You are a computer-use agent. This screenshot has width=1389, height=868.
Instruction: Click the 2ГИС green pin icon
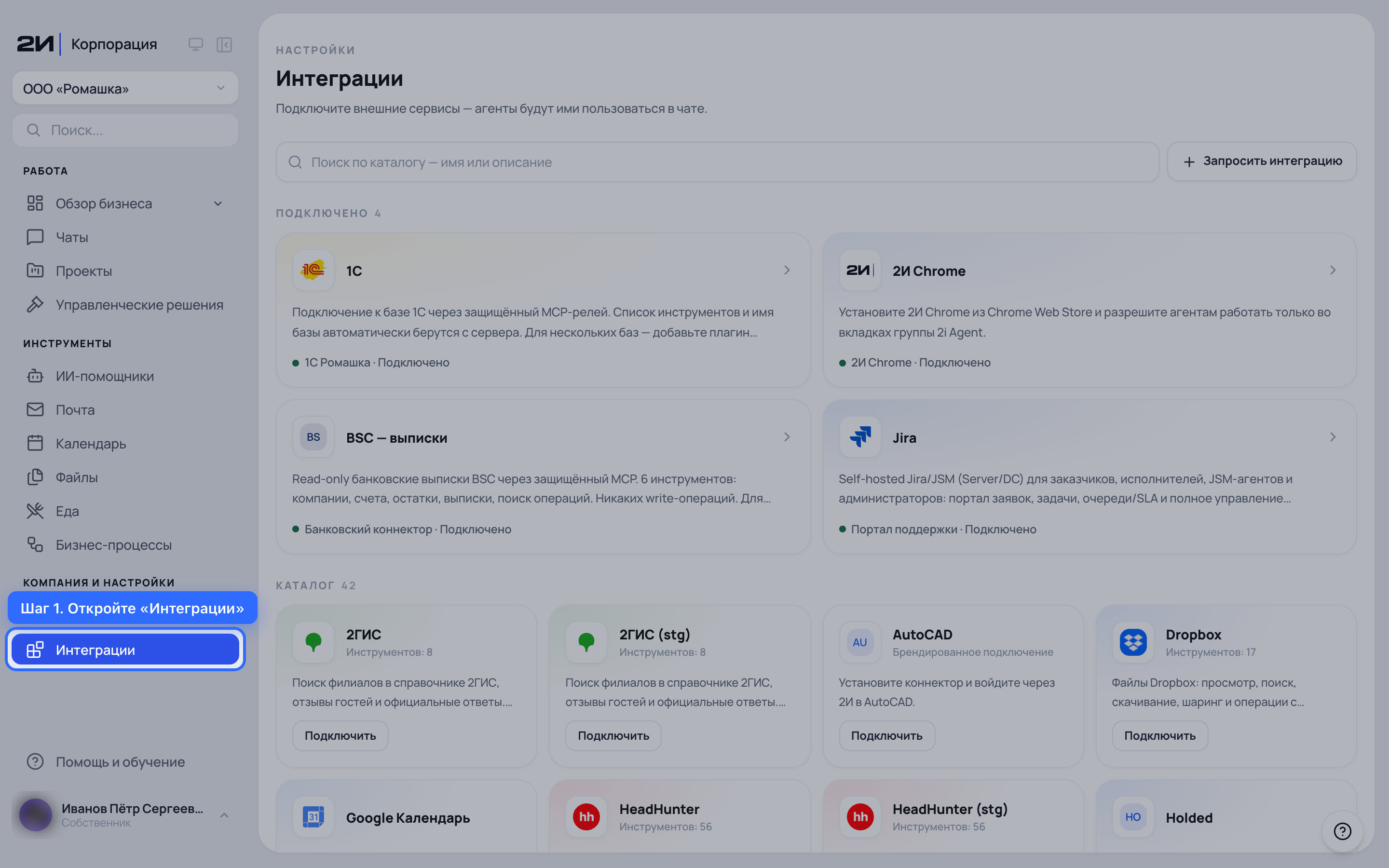tap(313, 642)
